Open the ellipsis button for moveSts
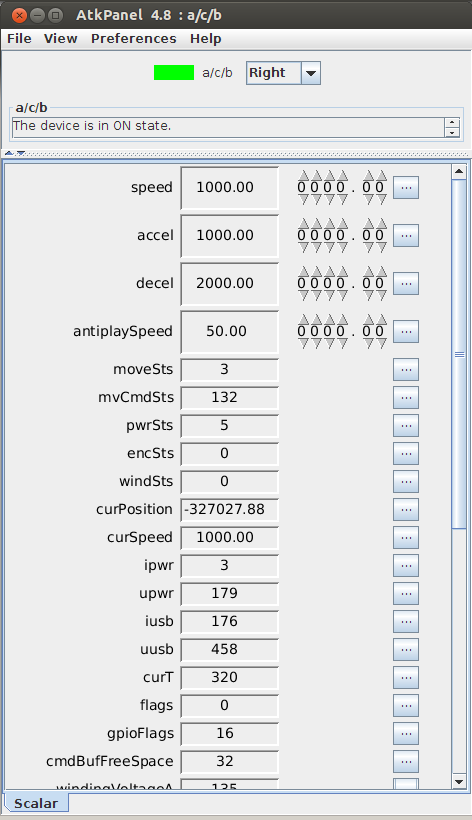This screenshot has width=472, height=820. click(406, 369)
